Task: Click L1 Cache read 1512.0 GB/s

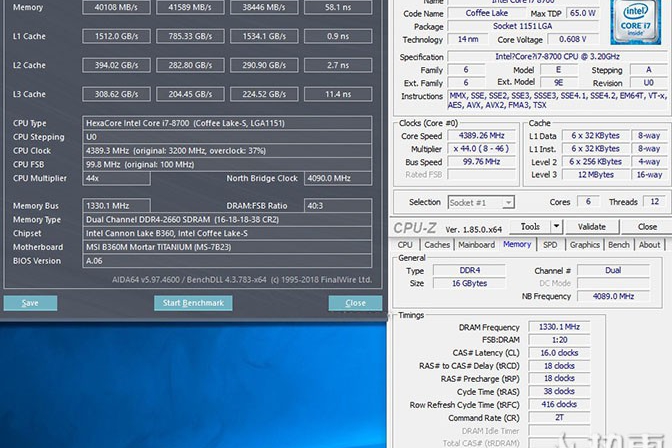Action: pyautogui.click(x=116, y=36)
